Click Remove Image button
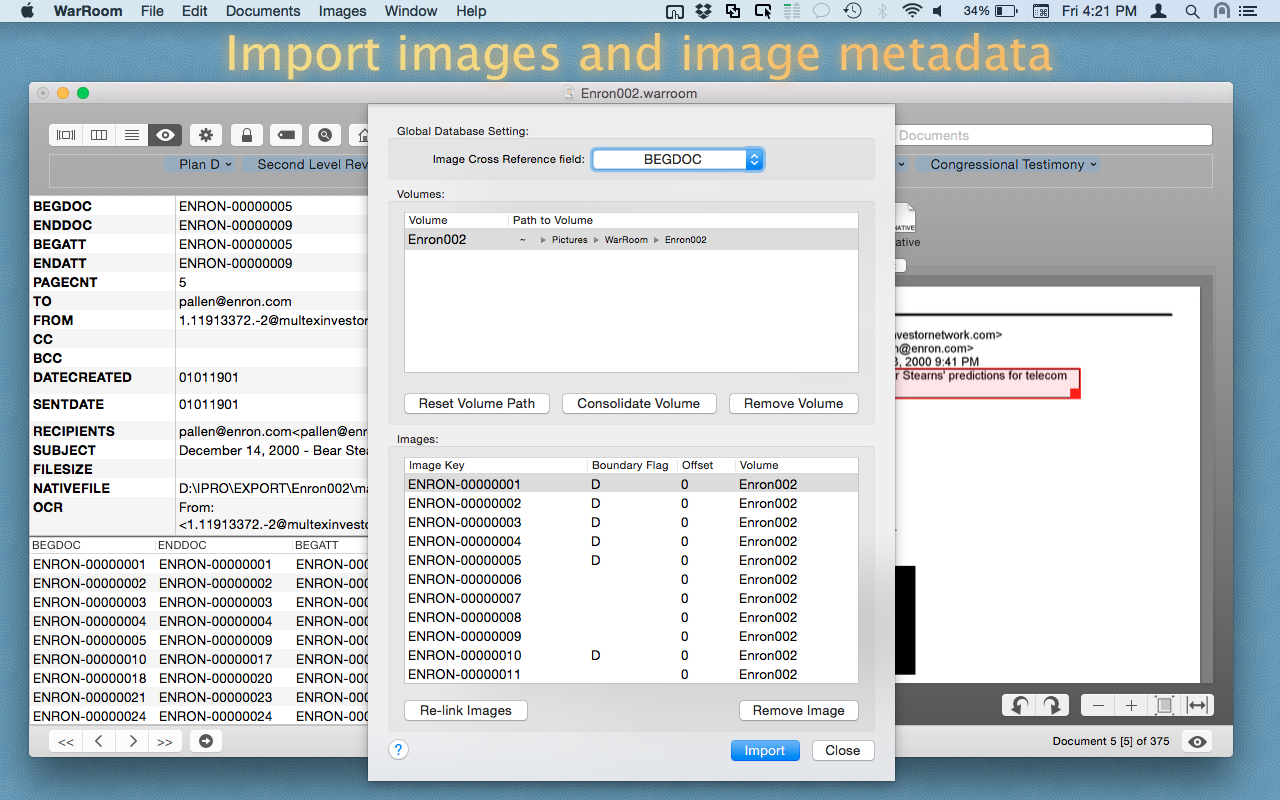The image size is (1280, 800). point(799,710)
